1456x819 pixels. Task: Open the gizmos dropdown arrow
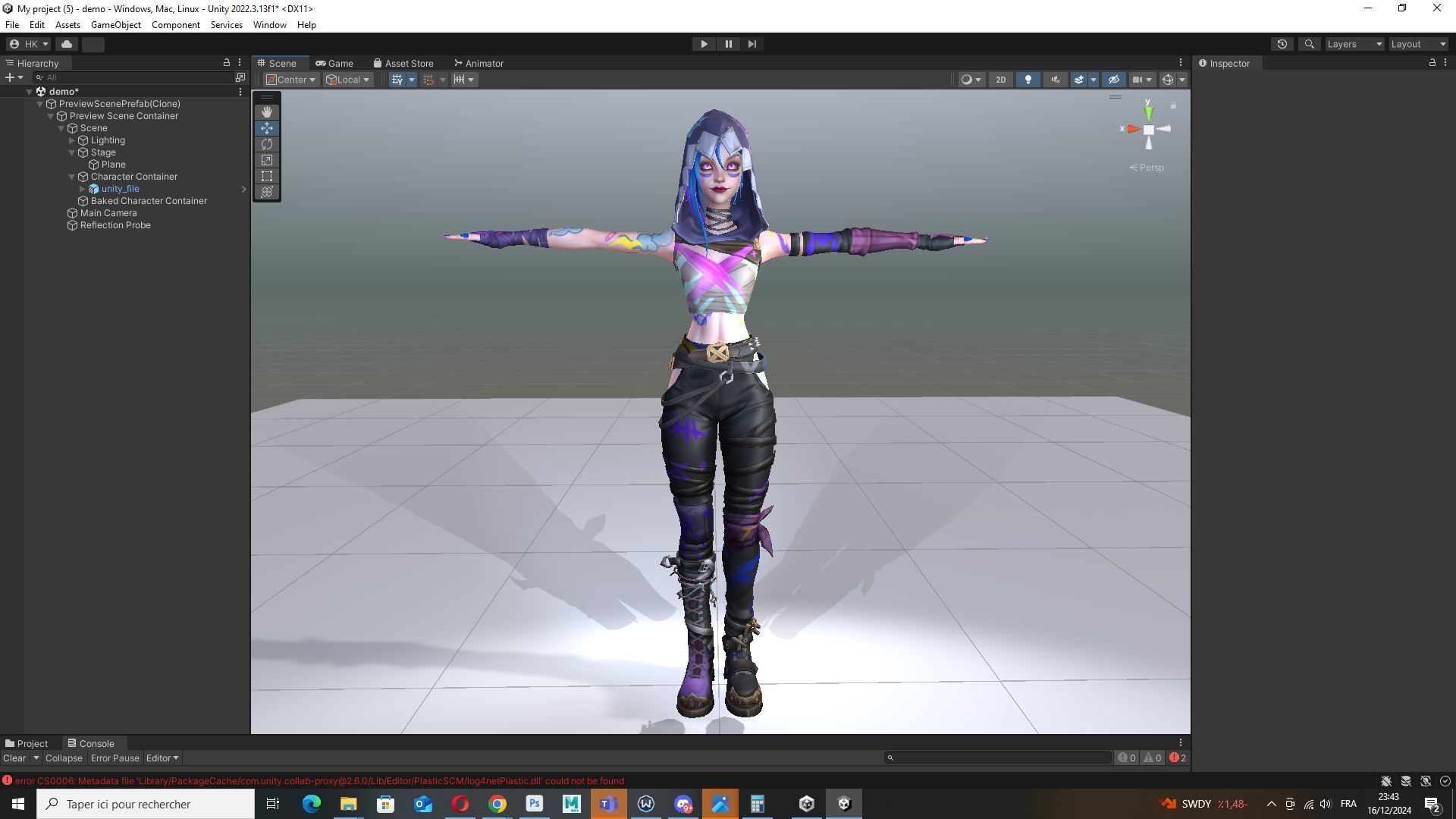tap(1182, 80)
